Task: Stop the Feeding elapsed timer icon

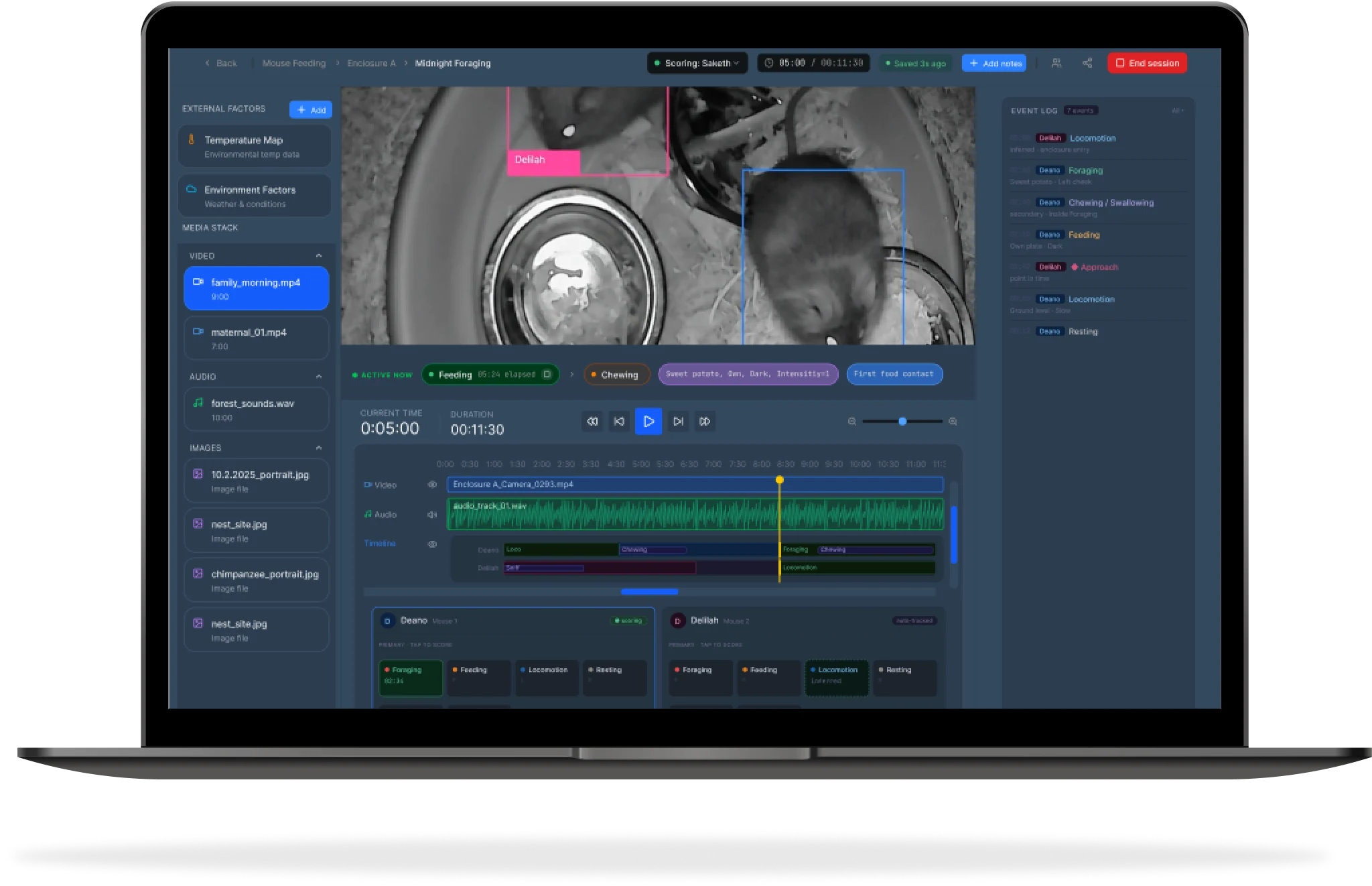Action: coord(547,374)
